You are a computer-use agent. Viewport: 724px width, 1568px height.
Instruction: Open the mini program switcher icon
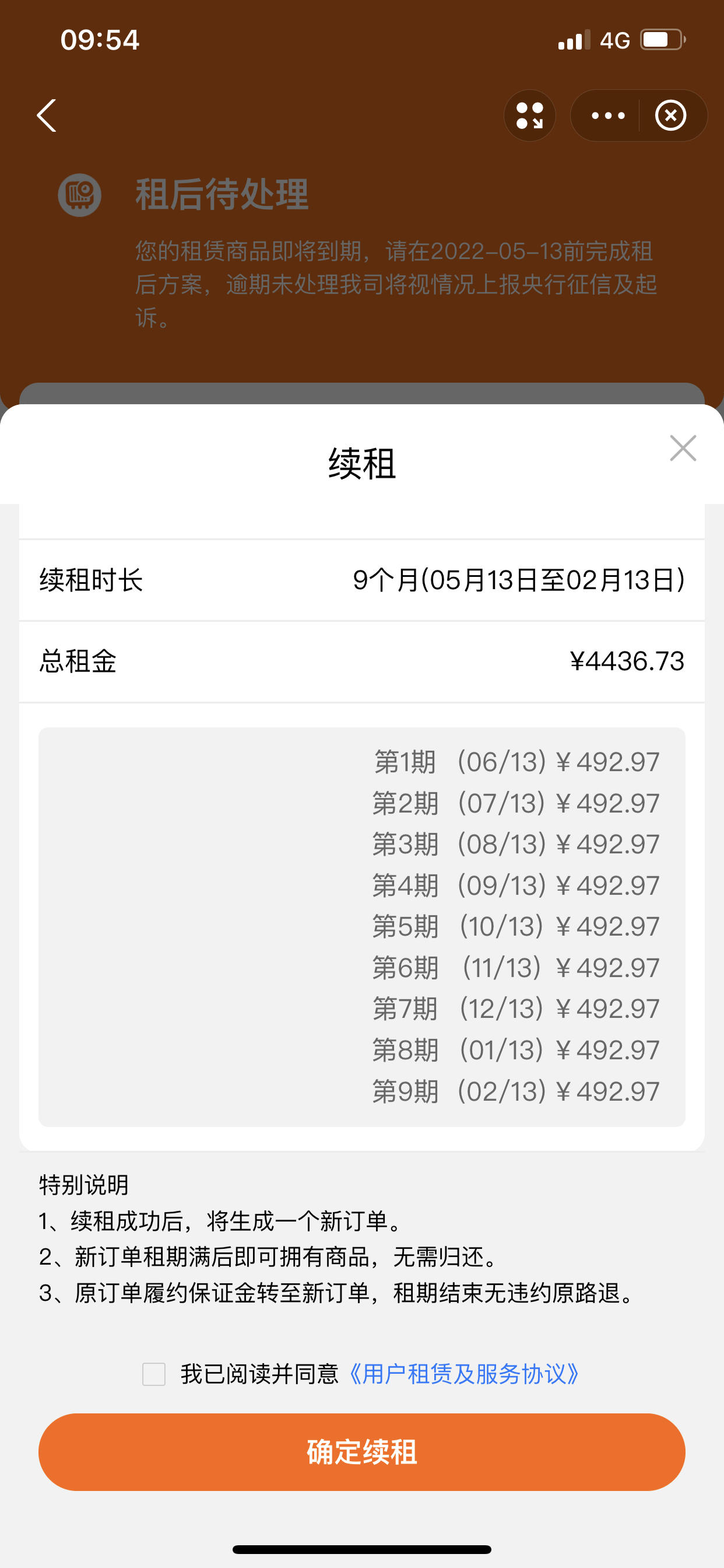[x=529, y=116]
